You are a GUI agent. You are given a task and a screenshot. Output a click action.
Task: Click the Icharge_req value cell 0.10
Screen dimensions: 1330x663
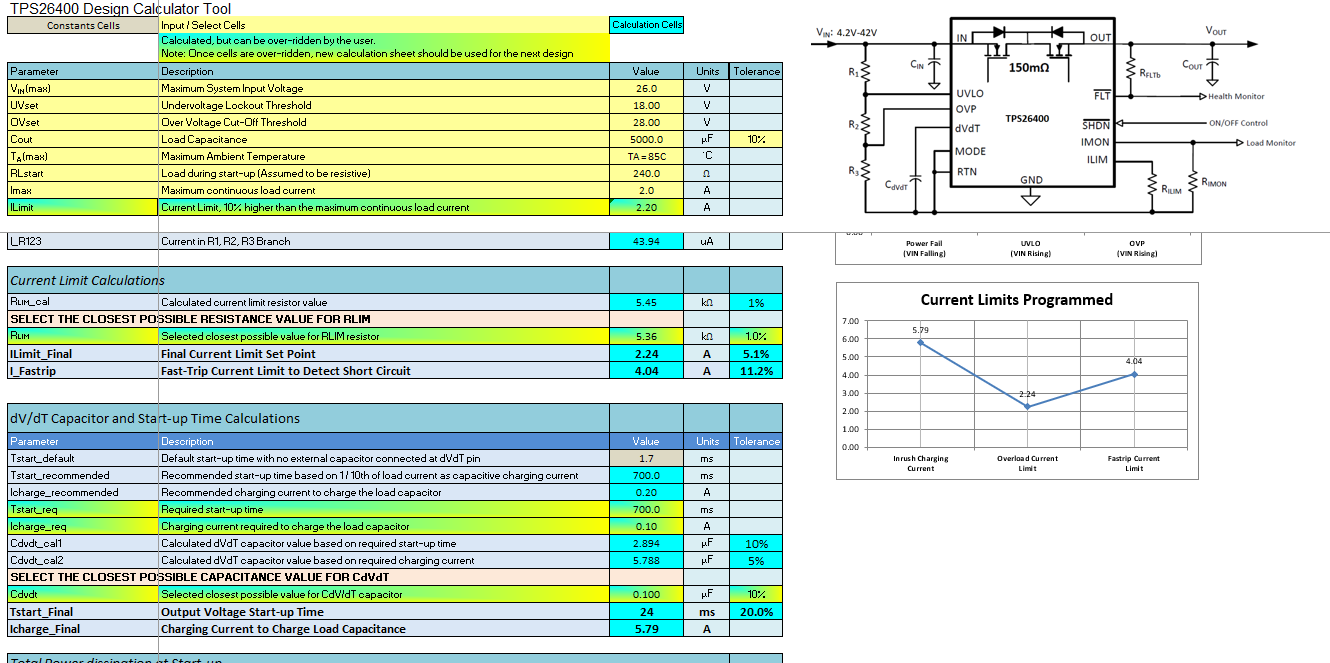646,526
